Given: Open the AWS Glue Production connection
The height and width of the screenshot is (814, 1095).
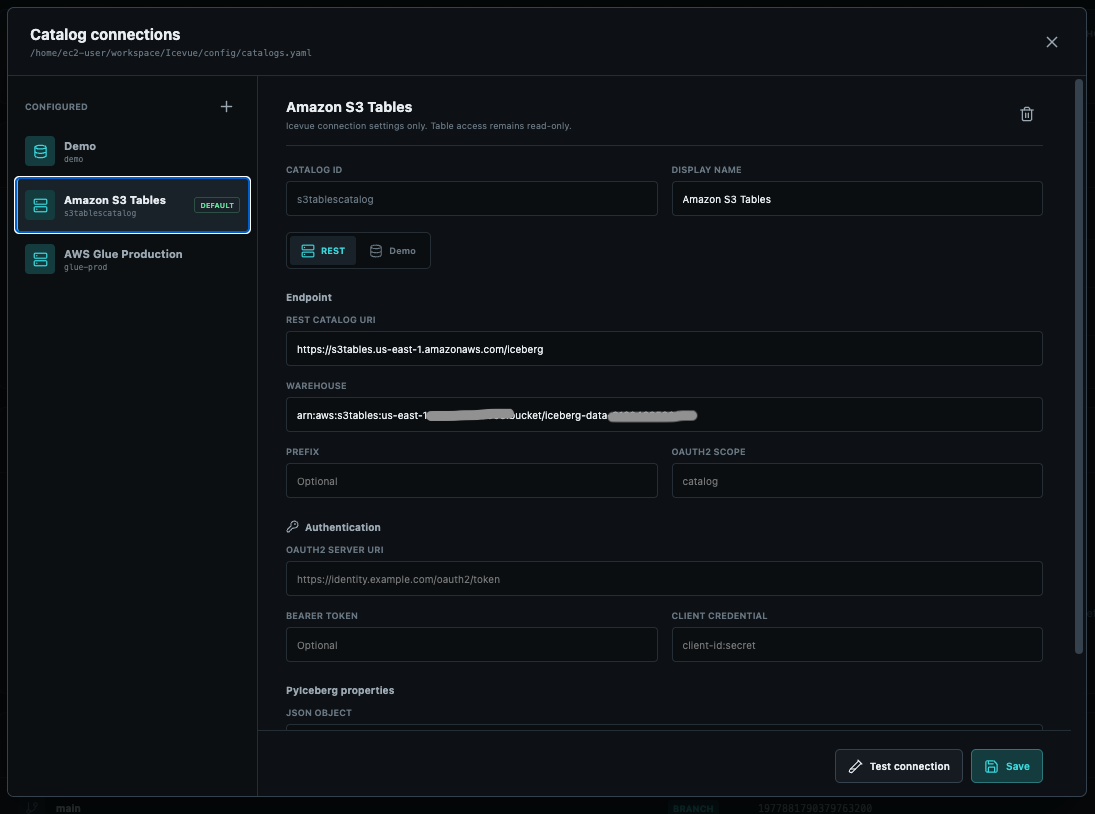Looking at the screenshot, I should pos(133,259).
